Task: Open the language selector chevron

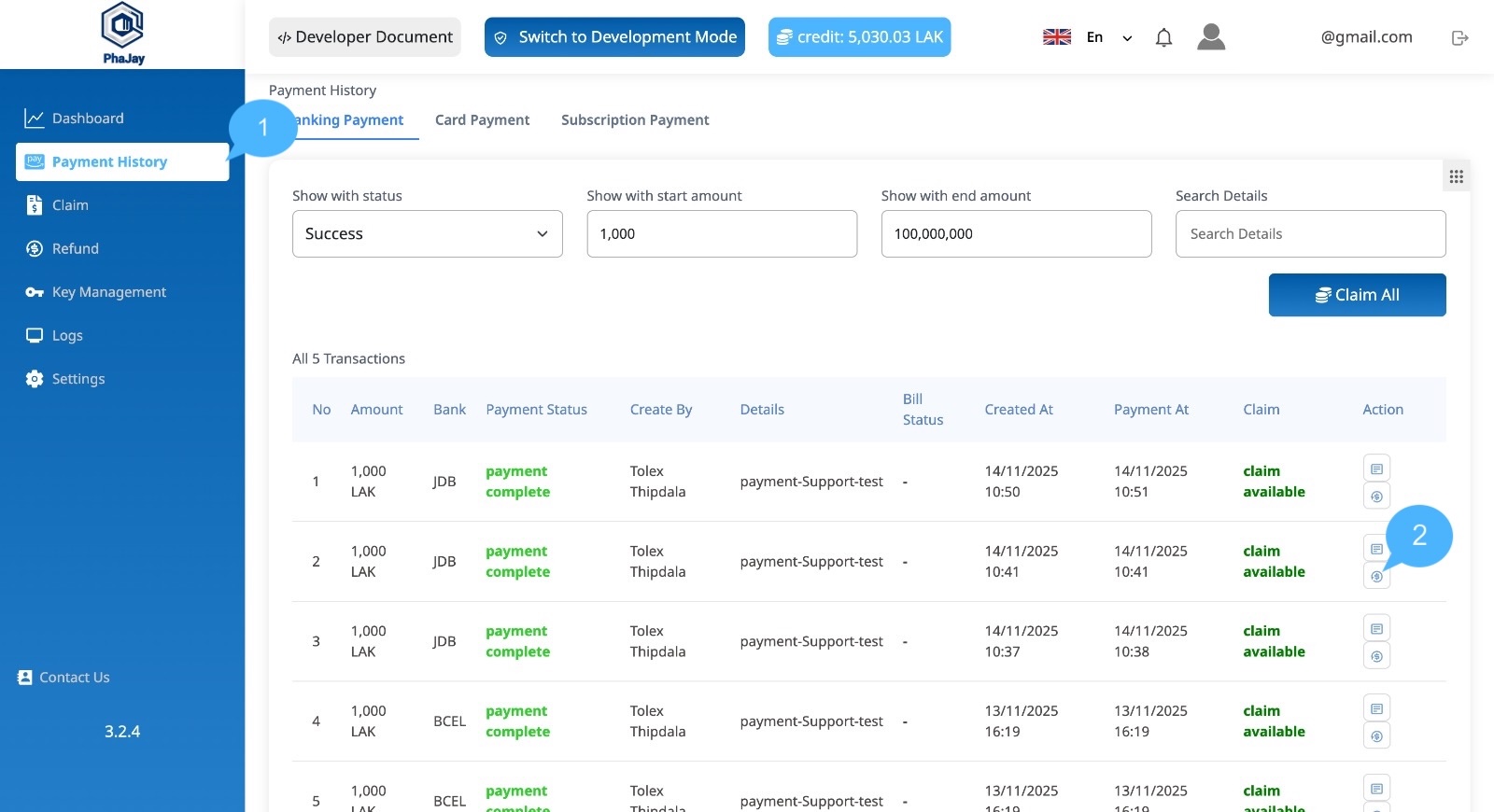Action: pos(1127,38)
